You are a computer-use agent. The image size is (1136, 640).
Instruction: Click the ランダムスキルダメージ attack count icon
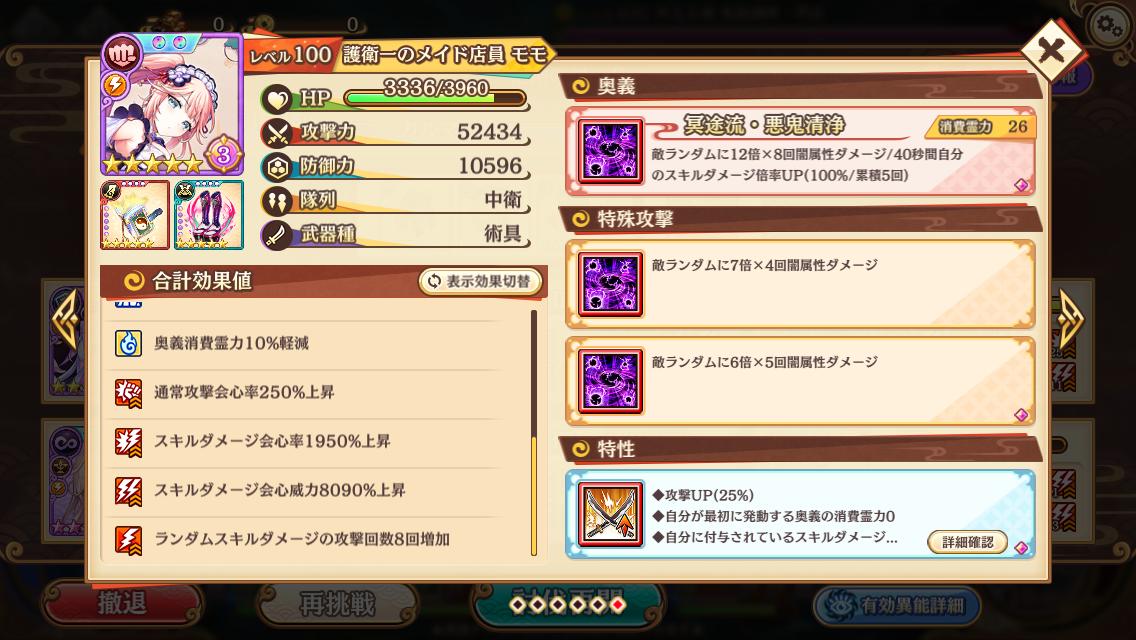pos(128,540)
